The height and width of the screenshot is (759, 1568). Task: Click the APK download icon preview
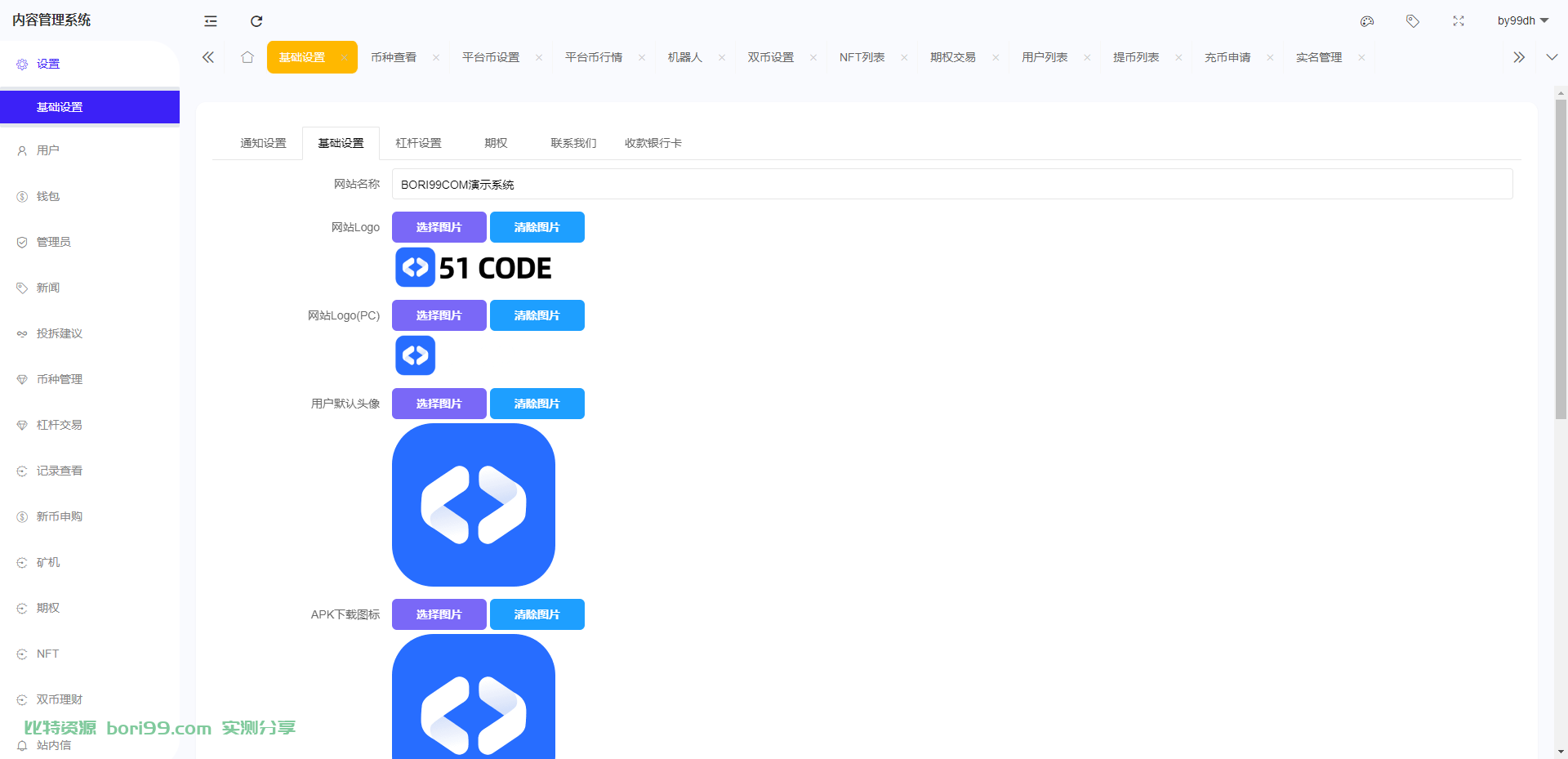tap(474, 697)
